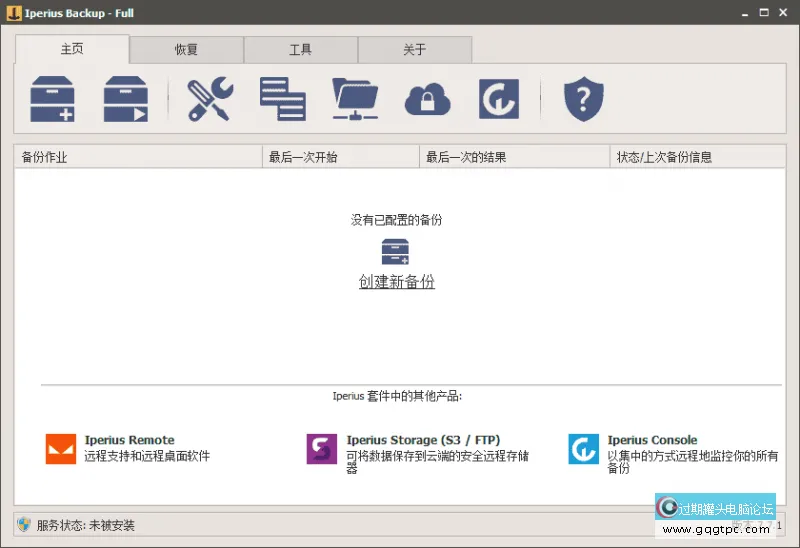Click the 创建新备份 link
This screenshot has width=800, height=548.
click(397, 282)
